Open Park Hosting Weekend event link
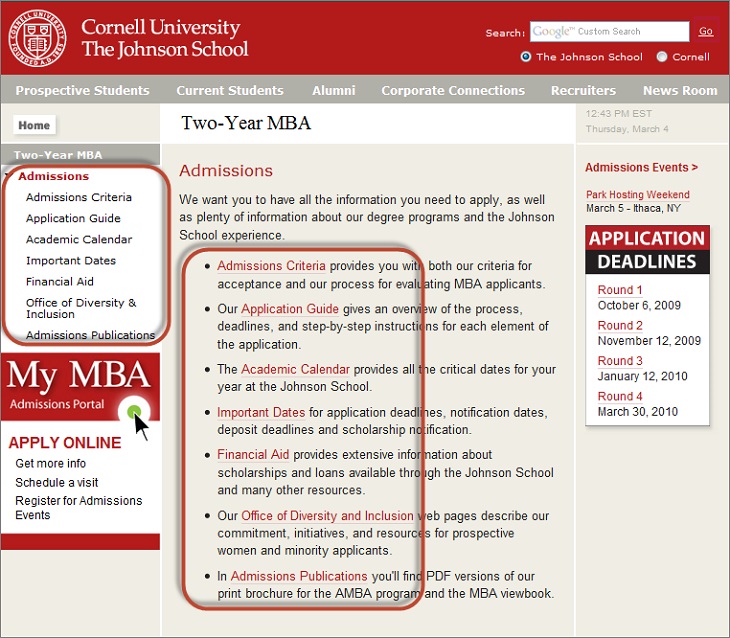 click(x=637, y=195)
